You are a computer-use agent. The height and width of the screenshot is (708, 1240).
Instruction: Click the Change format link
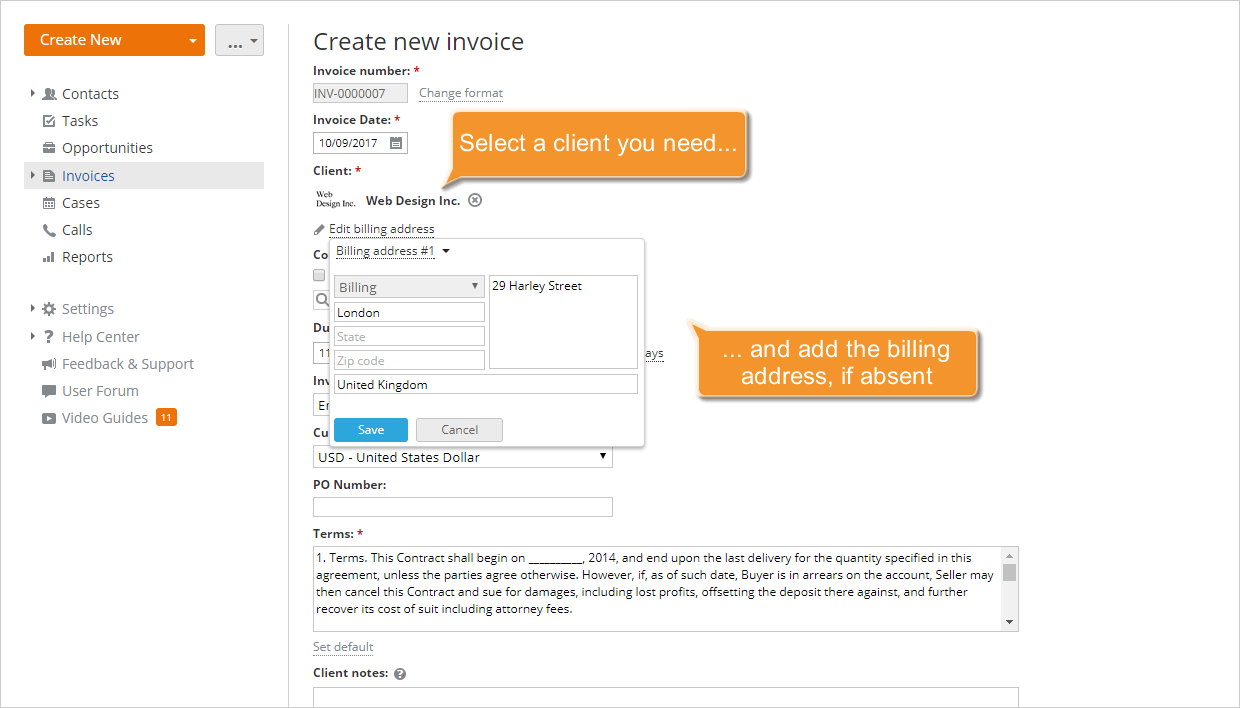click(x=460, y=93)
